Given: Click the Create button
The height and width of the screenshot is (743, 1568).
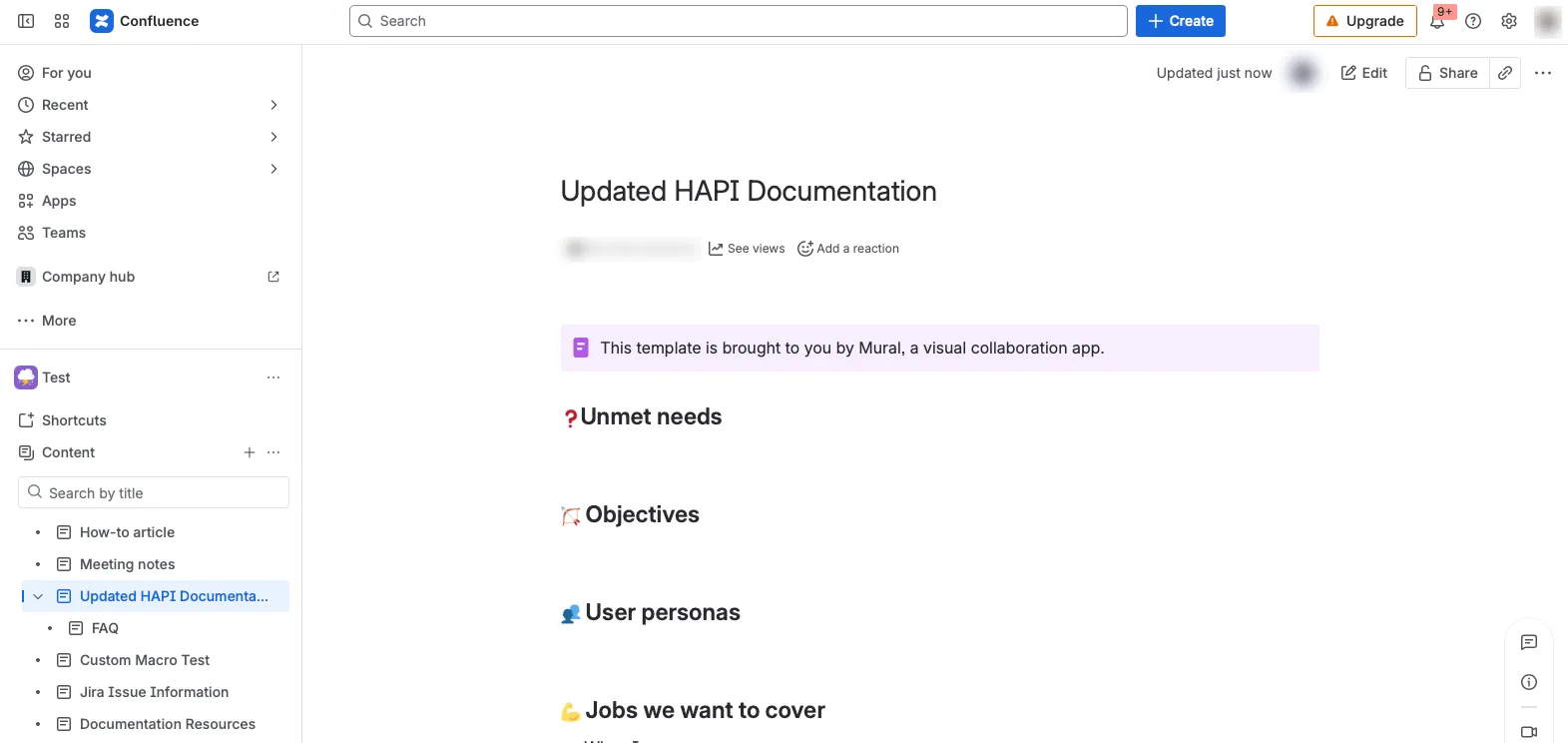Looking at the screenshot, I should (1181, 21).
